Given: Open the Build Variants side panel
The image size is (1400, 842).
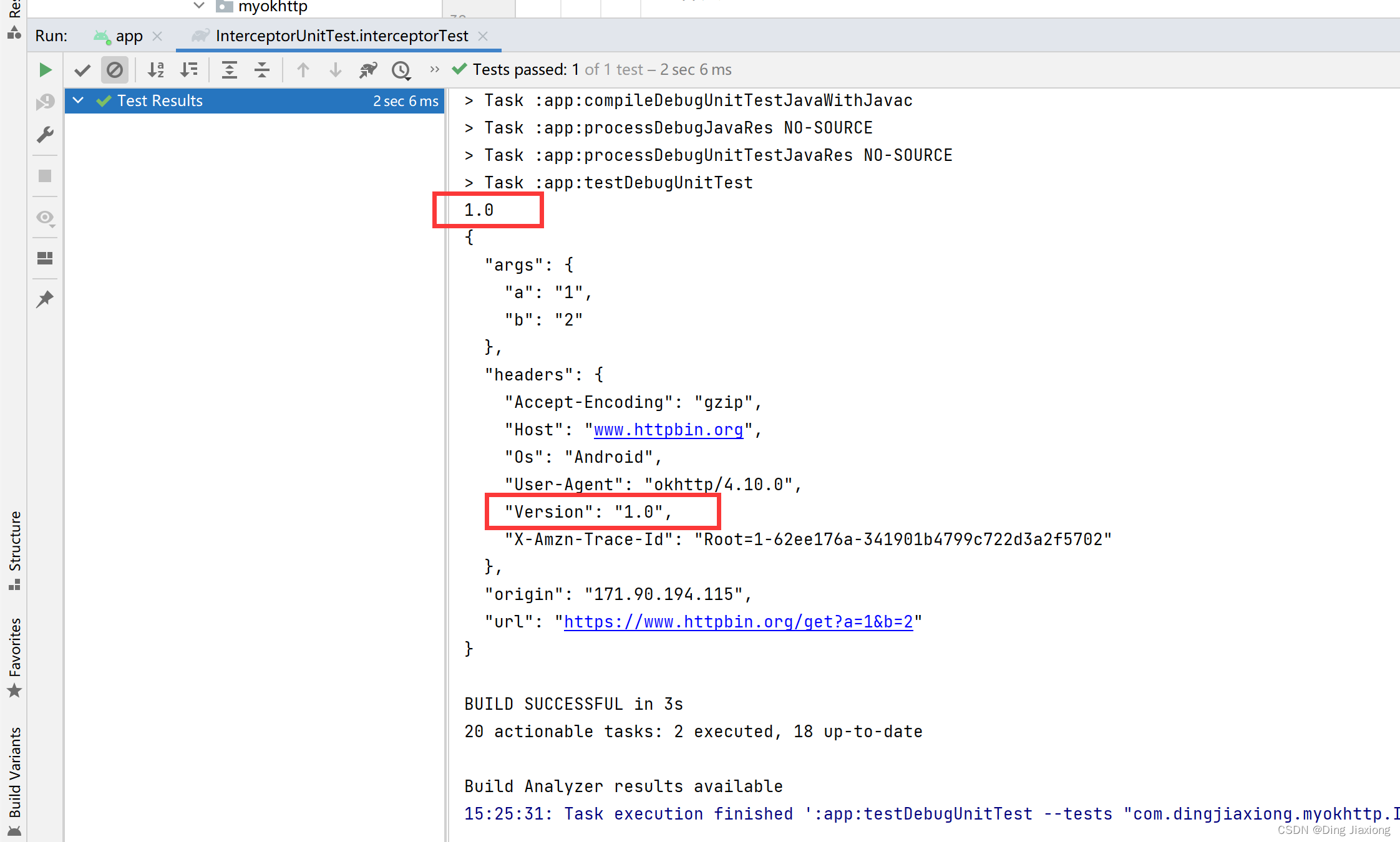Looking at the screenshot, I should [14, 781].
